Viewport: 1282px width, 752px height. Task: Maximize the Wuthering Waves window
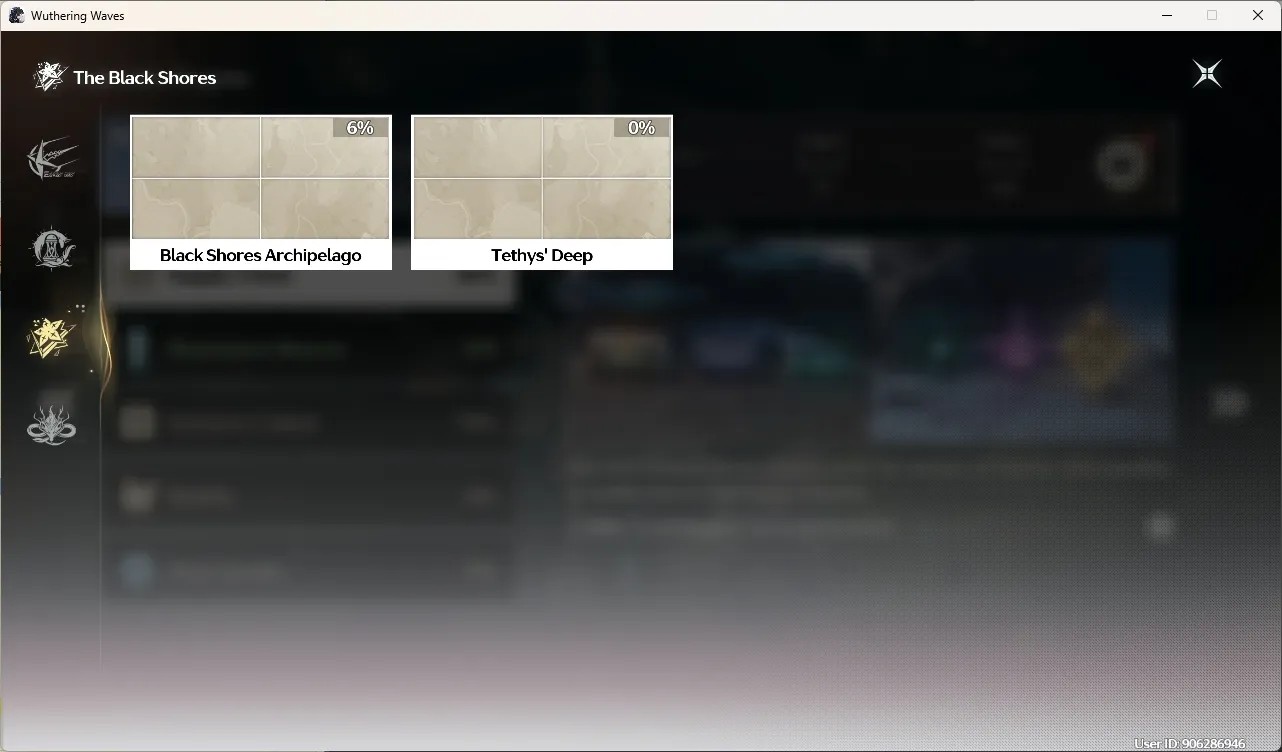1212,15
